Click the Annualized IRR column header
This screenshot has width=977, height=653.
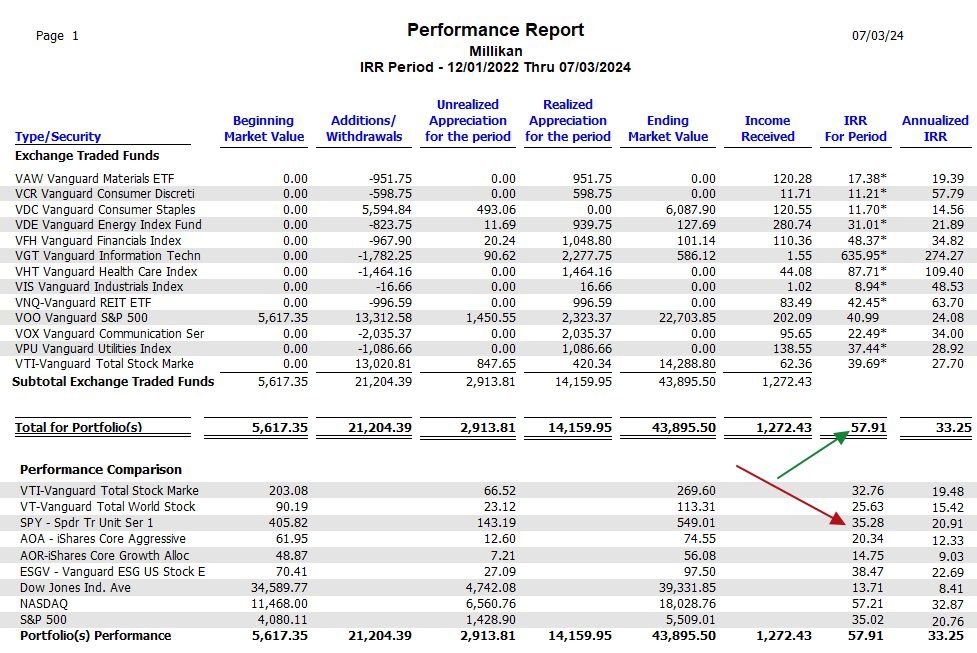click(935, 128)
